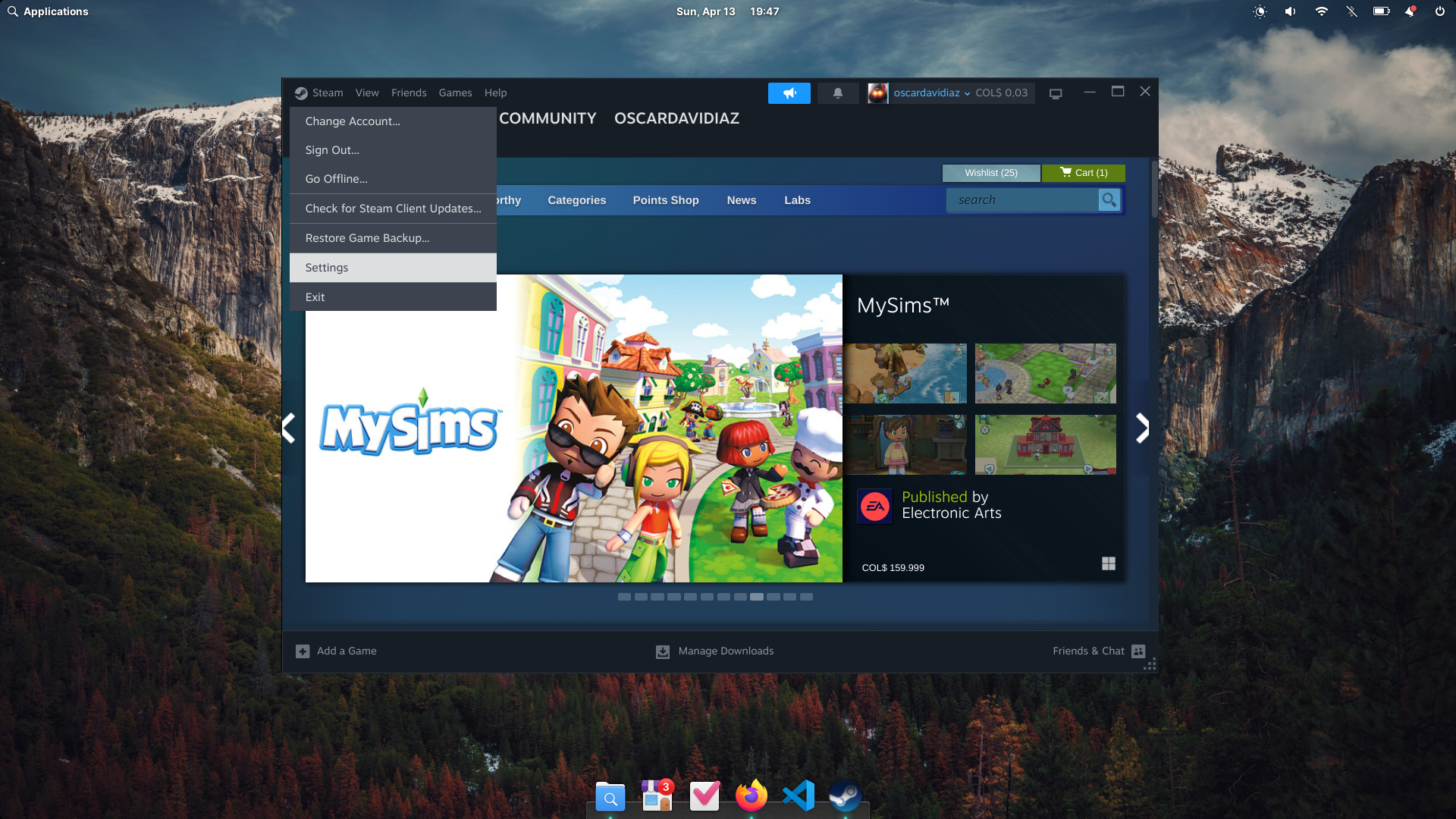Click the Manage Downloads icon

click(x=663, y=651)
